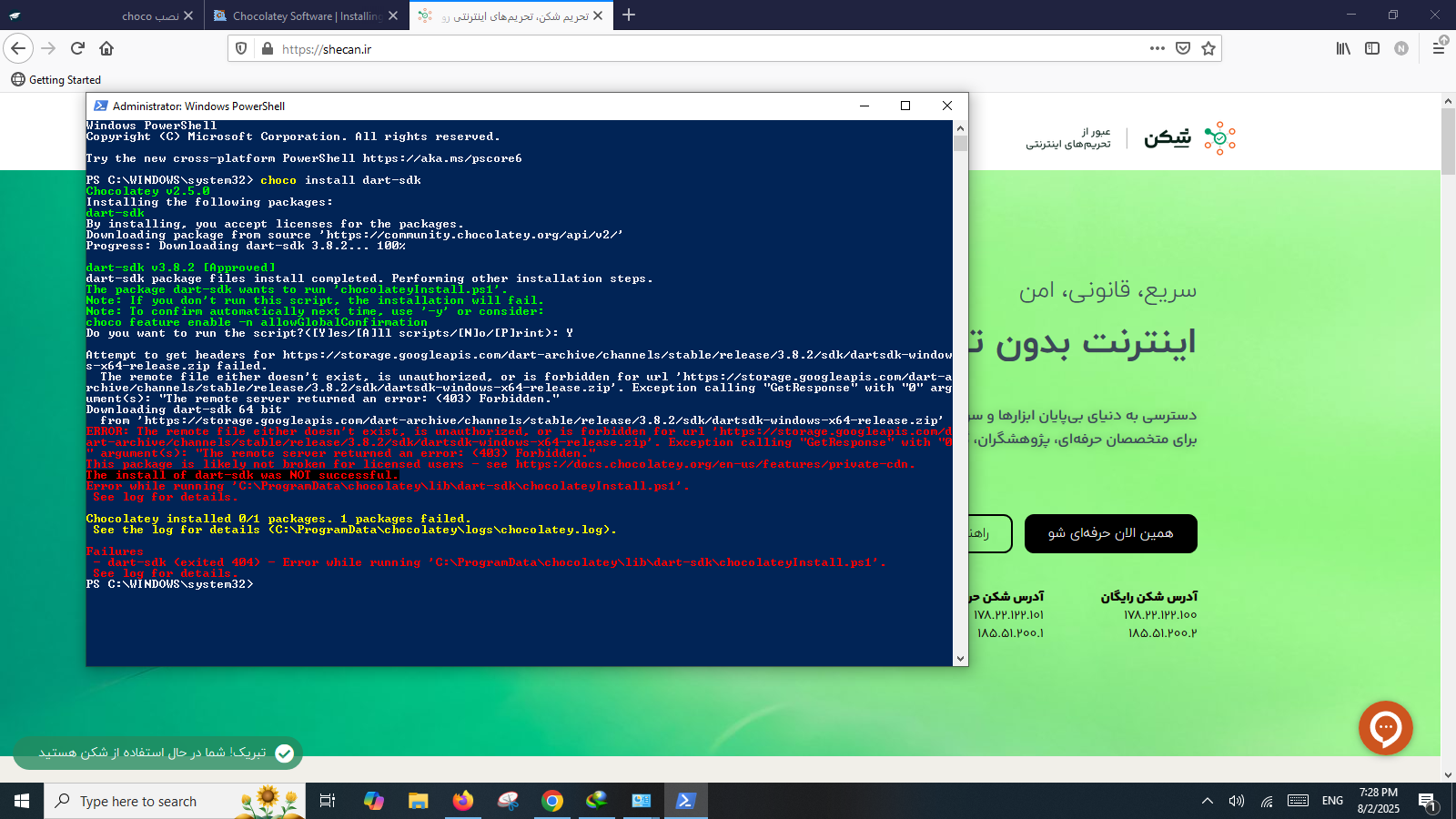Go to the Firefox home page
The width and height of the screenshot is (1456, 819).
106,48
